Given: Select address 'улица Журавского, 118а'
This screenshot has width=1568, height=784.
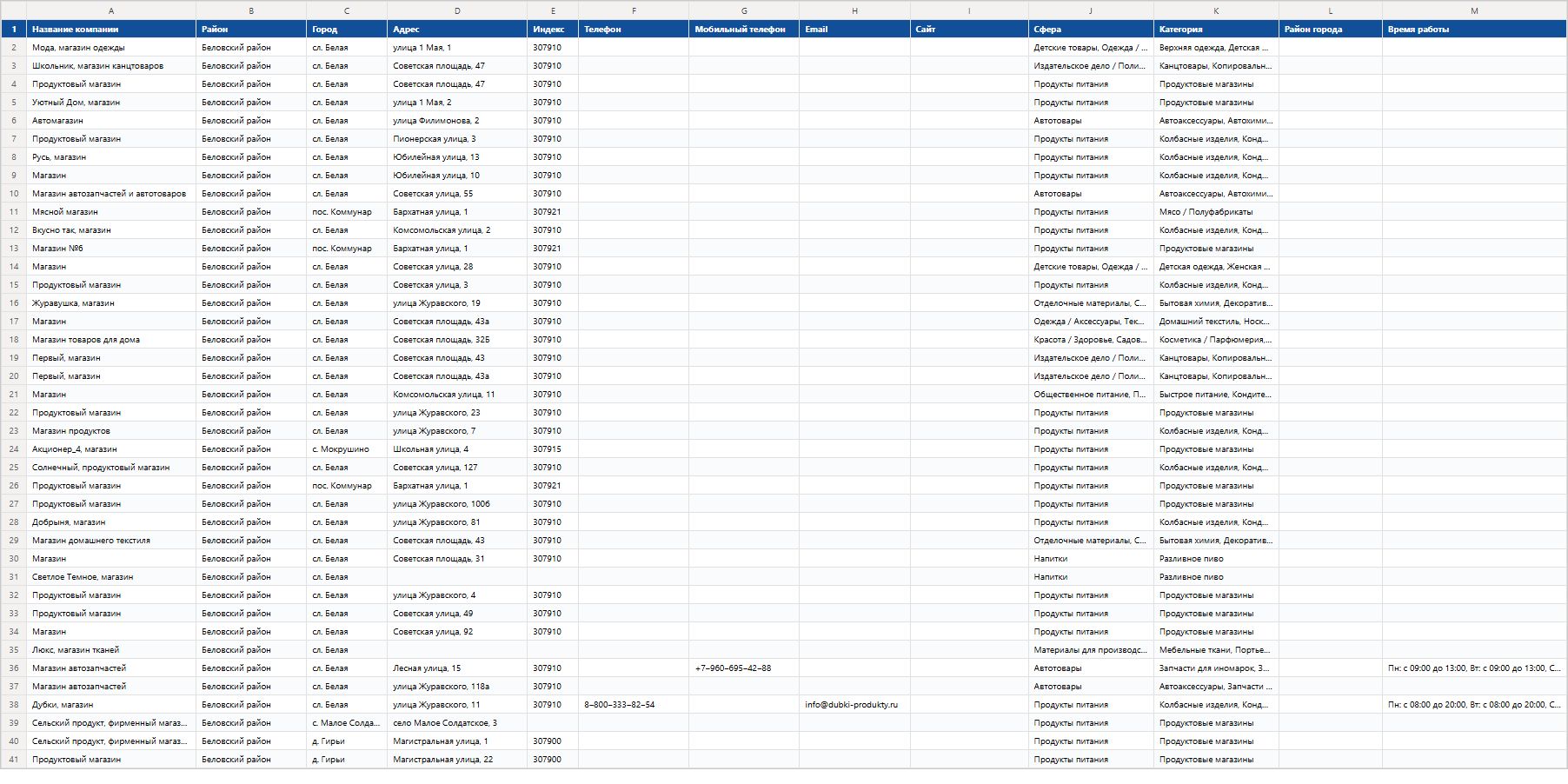Looking at the screenshot, I should tap(457, 687).
